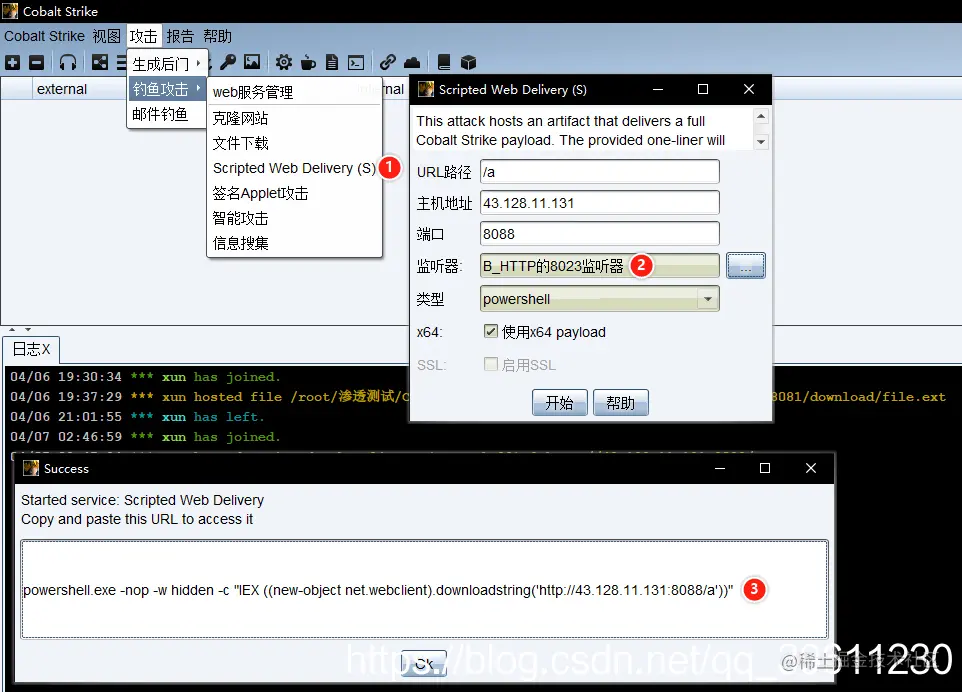Collapse the pane with split-pane arrow
This screenshot has width=962, height=692.
(12, 329)
